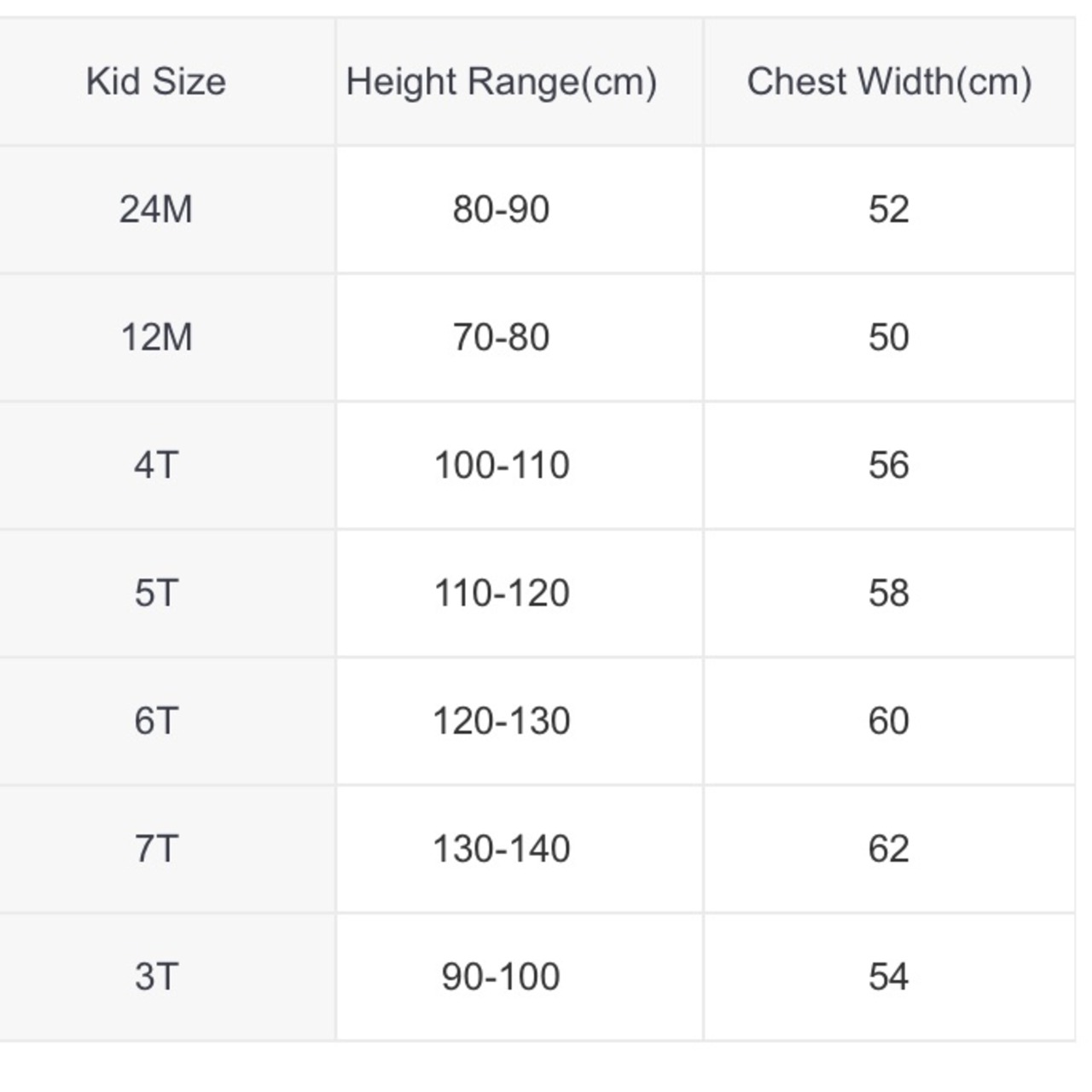
Task: Click the 70-80 height range cell
Action: [520, 338]
